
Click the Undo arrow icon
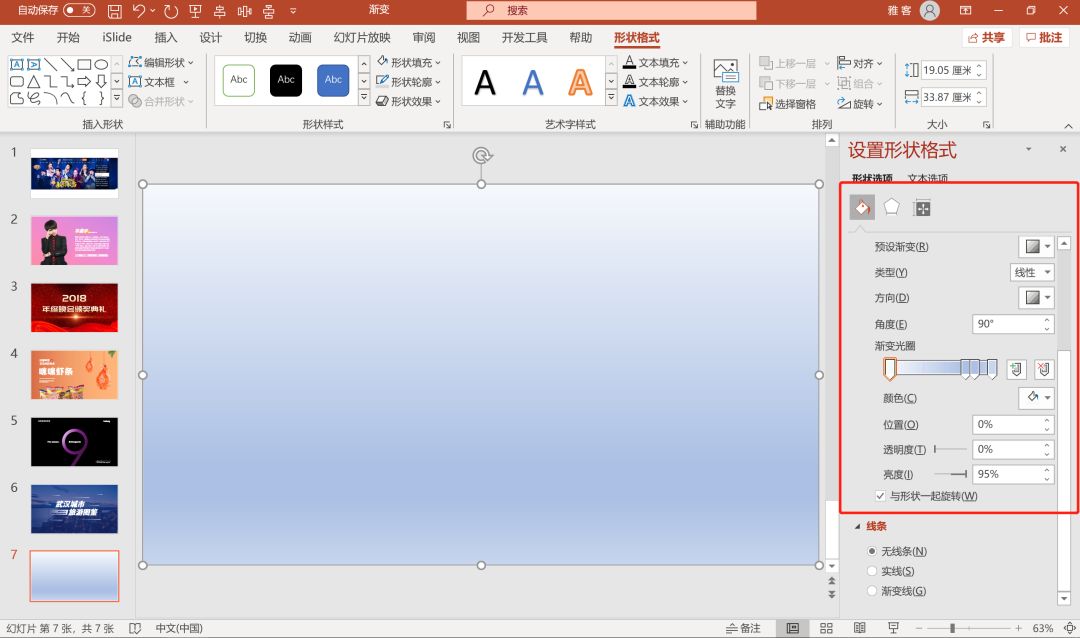click(x=139, y=10)
